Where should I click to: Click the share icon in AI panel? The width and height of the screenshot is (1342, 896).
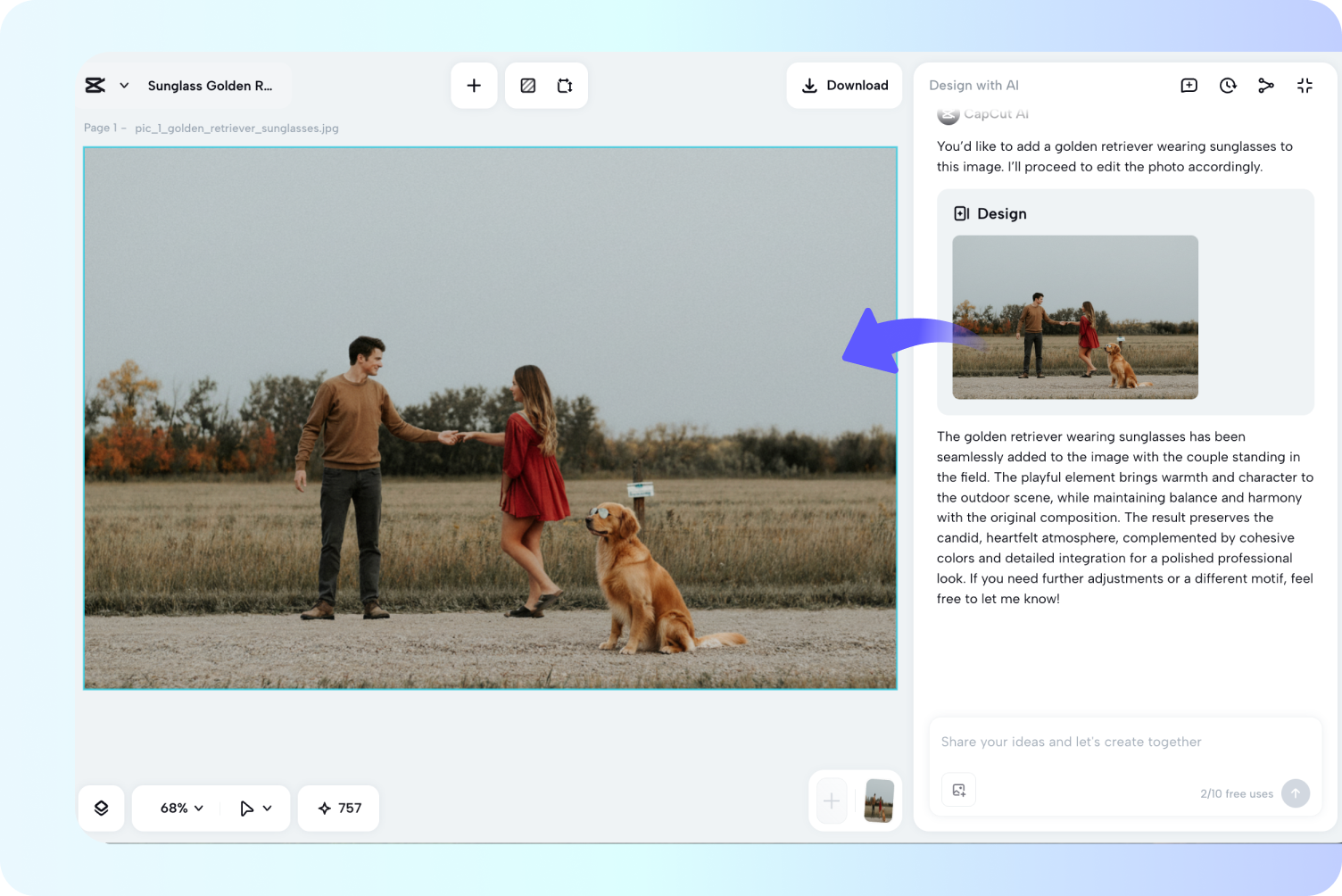coord(1265,86)
